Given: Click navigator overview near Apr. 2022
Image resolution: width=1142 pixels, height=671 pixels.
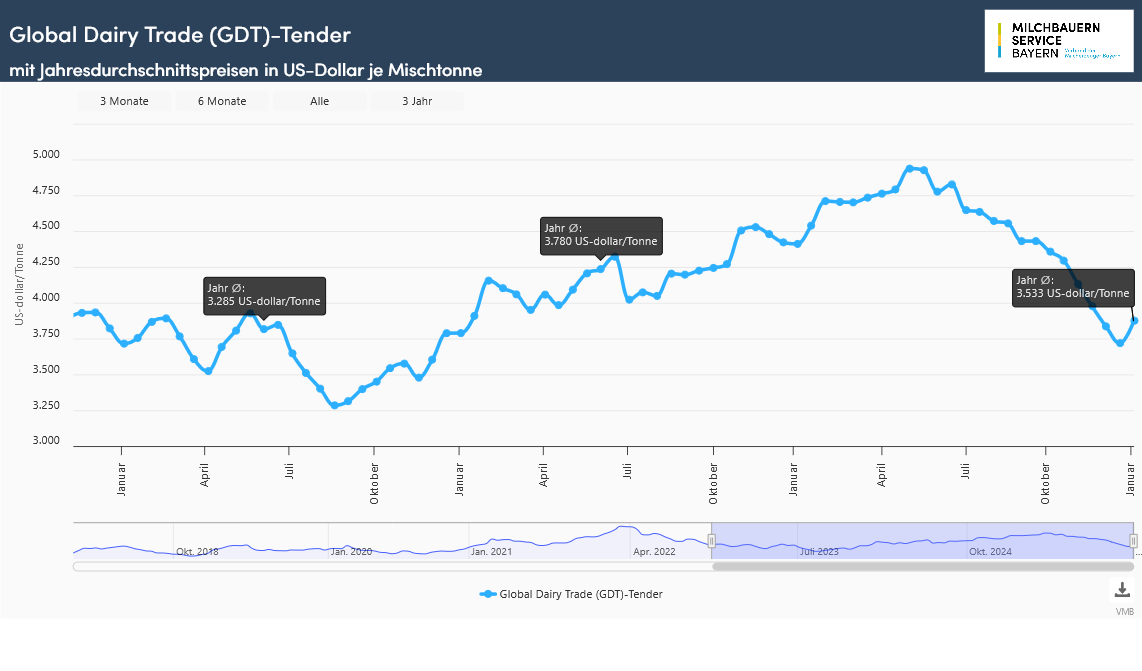Looking at the screenshot, I should (654, 546).
